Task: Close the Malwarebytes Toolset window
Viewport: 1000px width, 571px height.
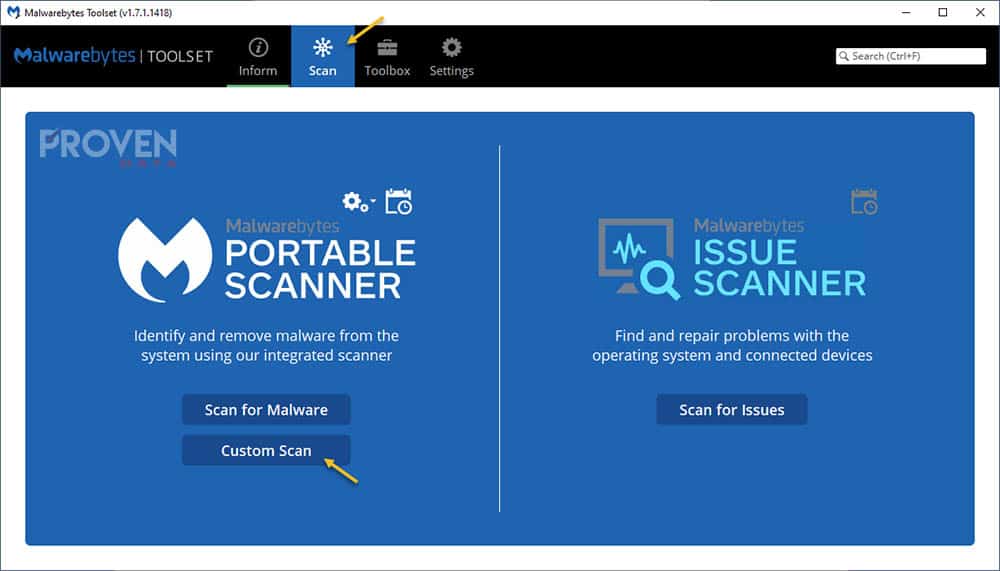Action: [980, 13]
